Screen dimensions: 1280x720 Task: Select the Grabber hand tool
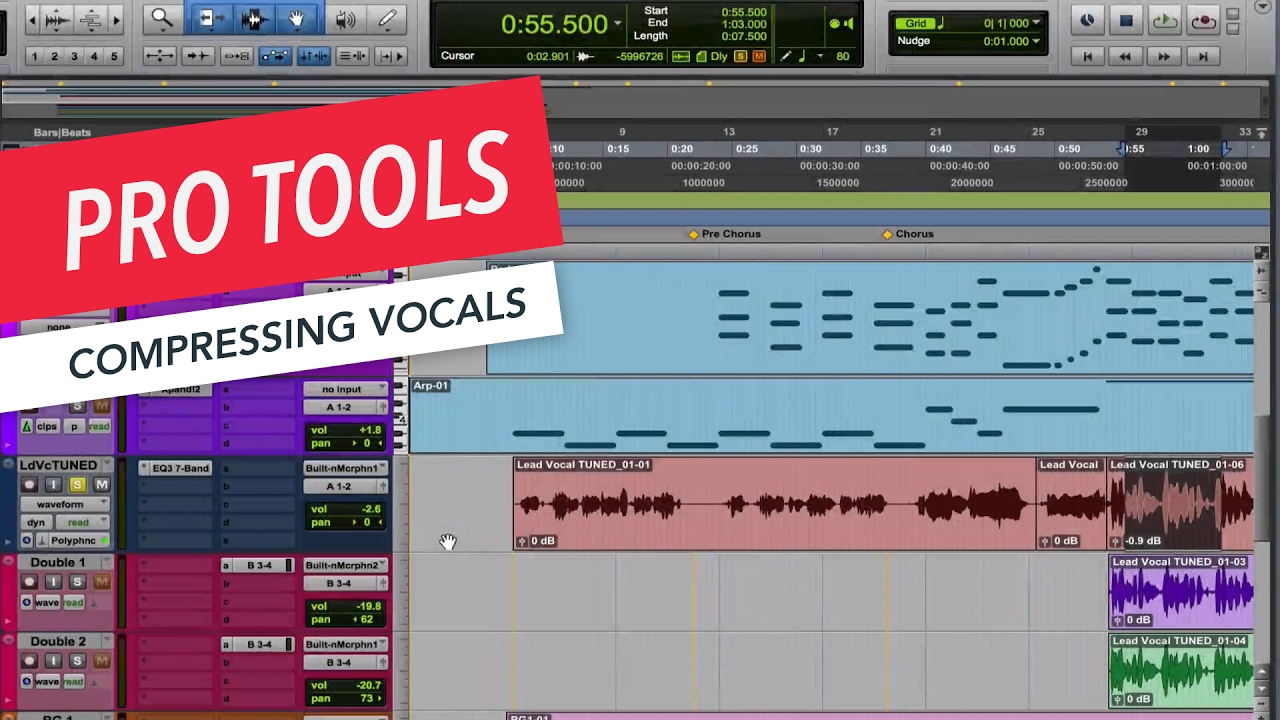[x=298, y=19]
